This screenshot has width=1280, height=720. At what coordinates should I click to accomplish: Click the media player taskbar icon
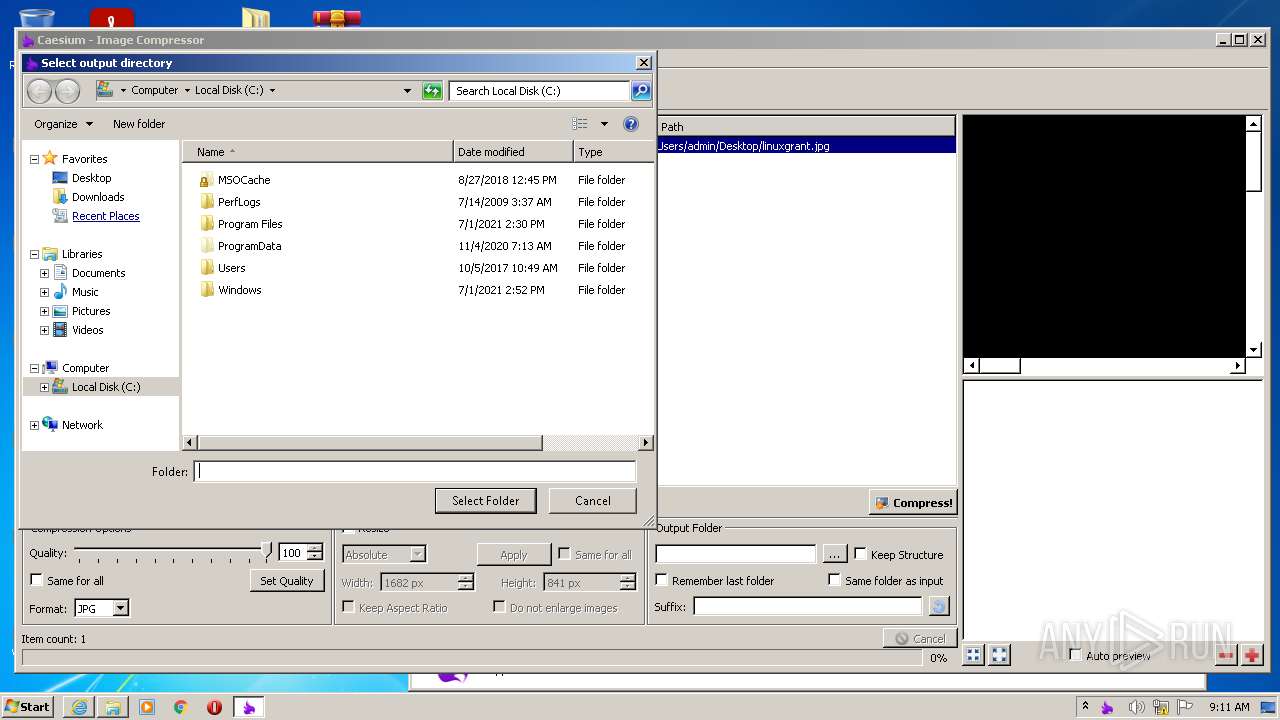pos(147,707)
